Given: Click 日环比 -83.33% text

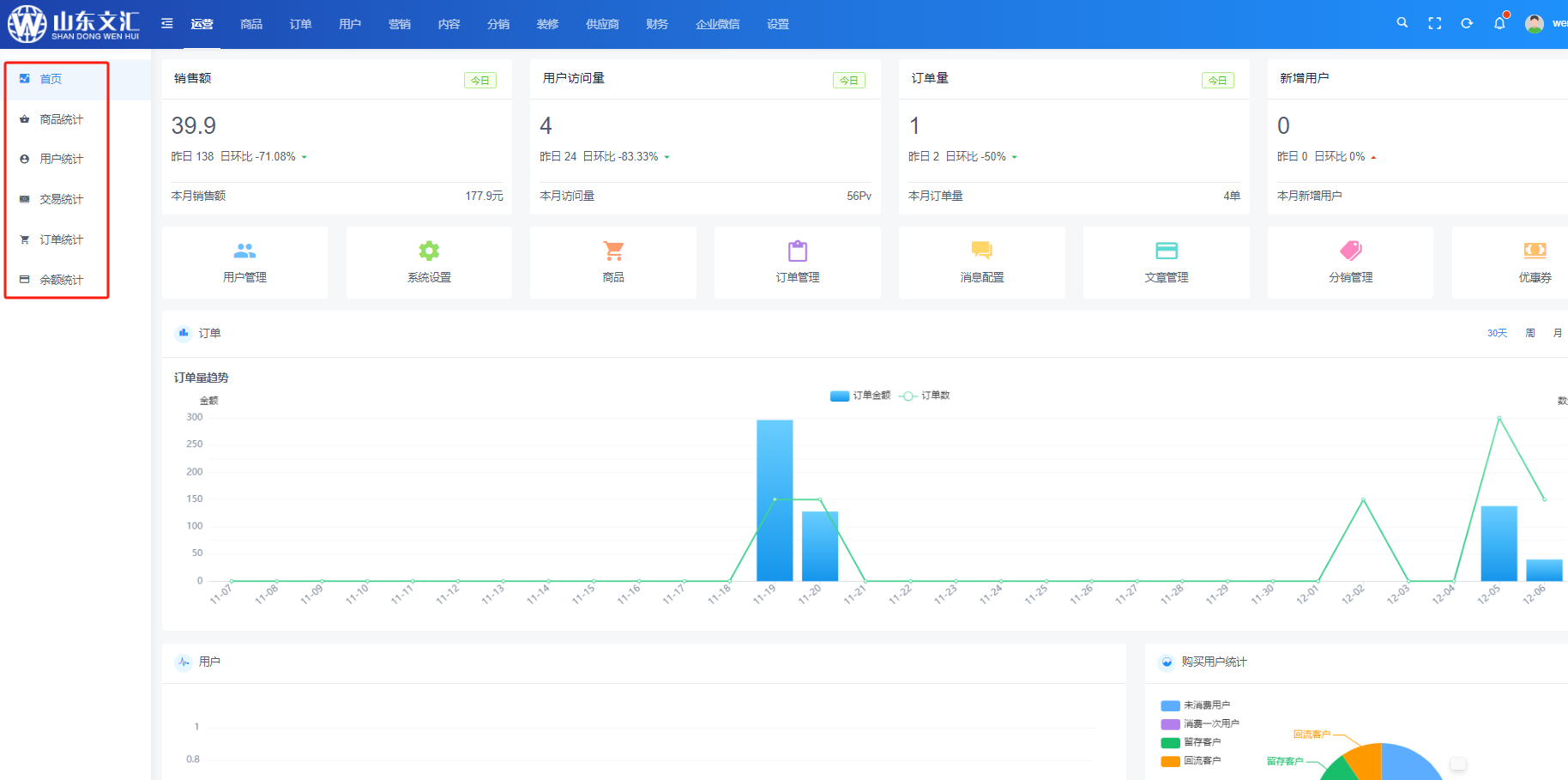Looking at the screenshot, I should [x=621, y=156].
